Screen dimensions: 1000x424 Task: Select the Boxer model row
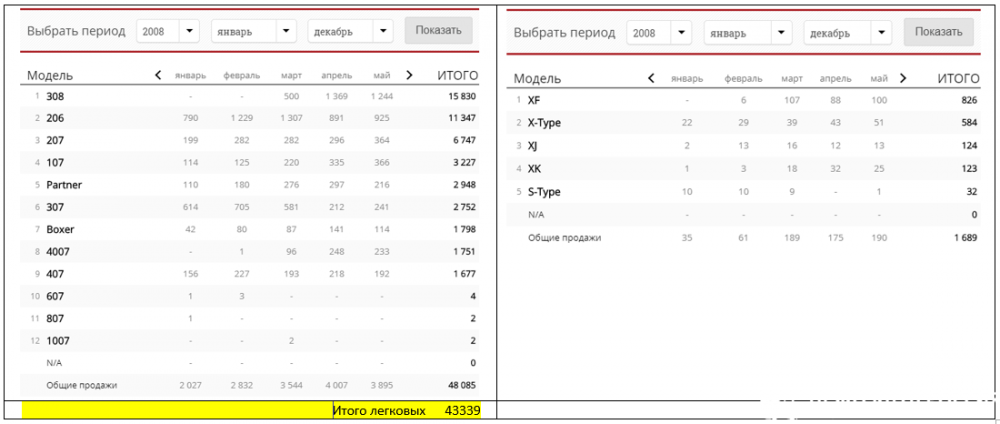click(60, 229)
